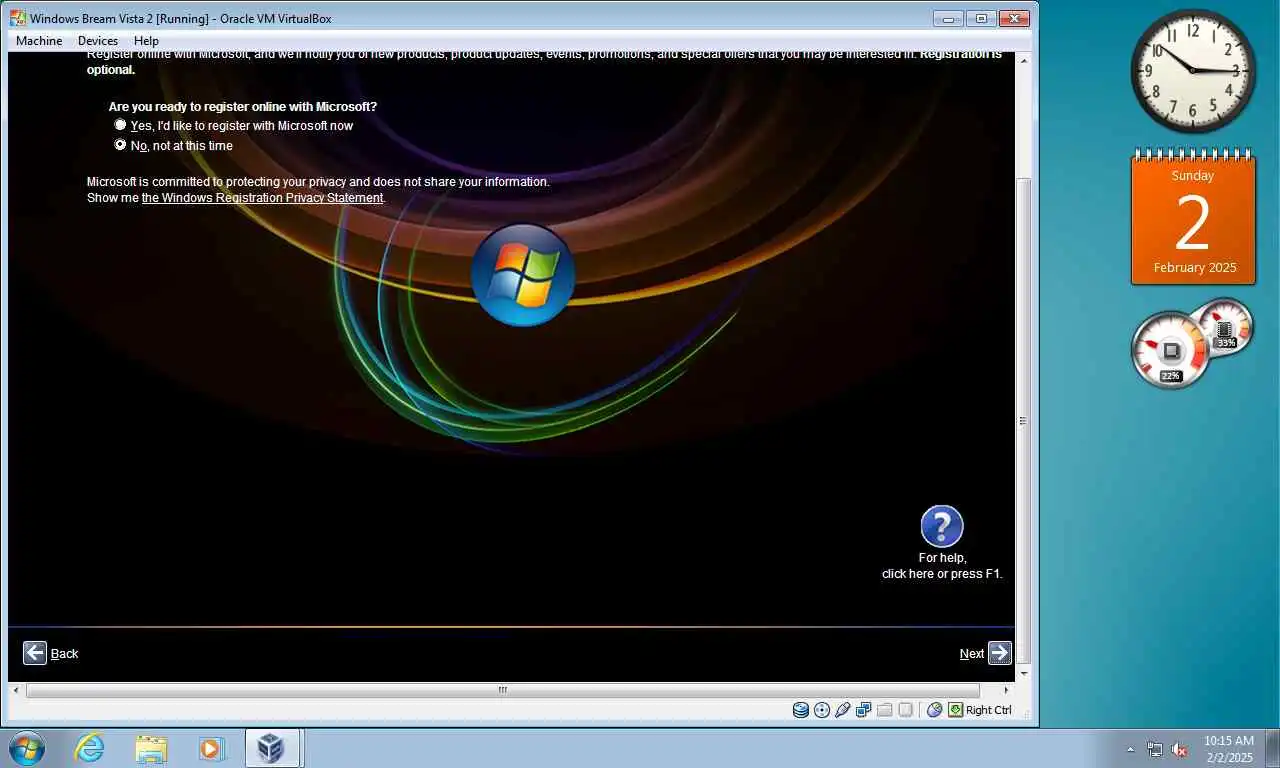Viewport: 1280px width, 768px height.
Task: Launch Internet Explorer from the taskbar
Action: coord(90,748)
